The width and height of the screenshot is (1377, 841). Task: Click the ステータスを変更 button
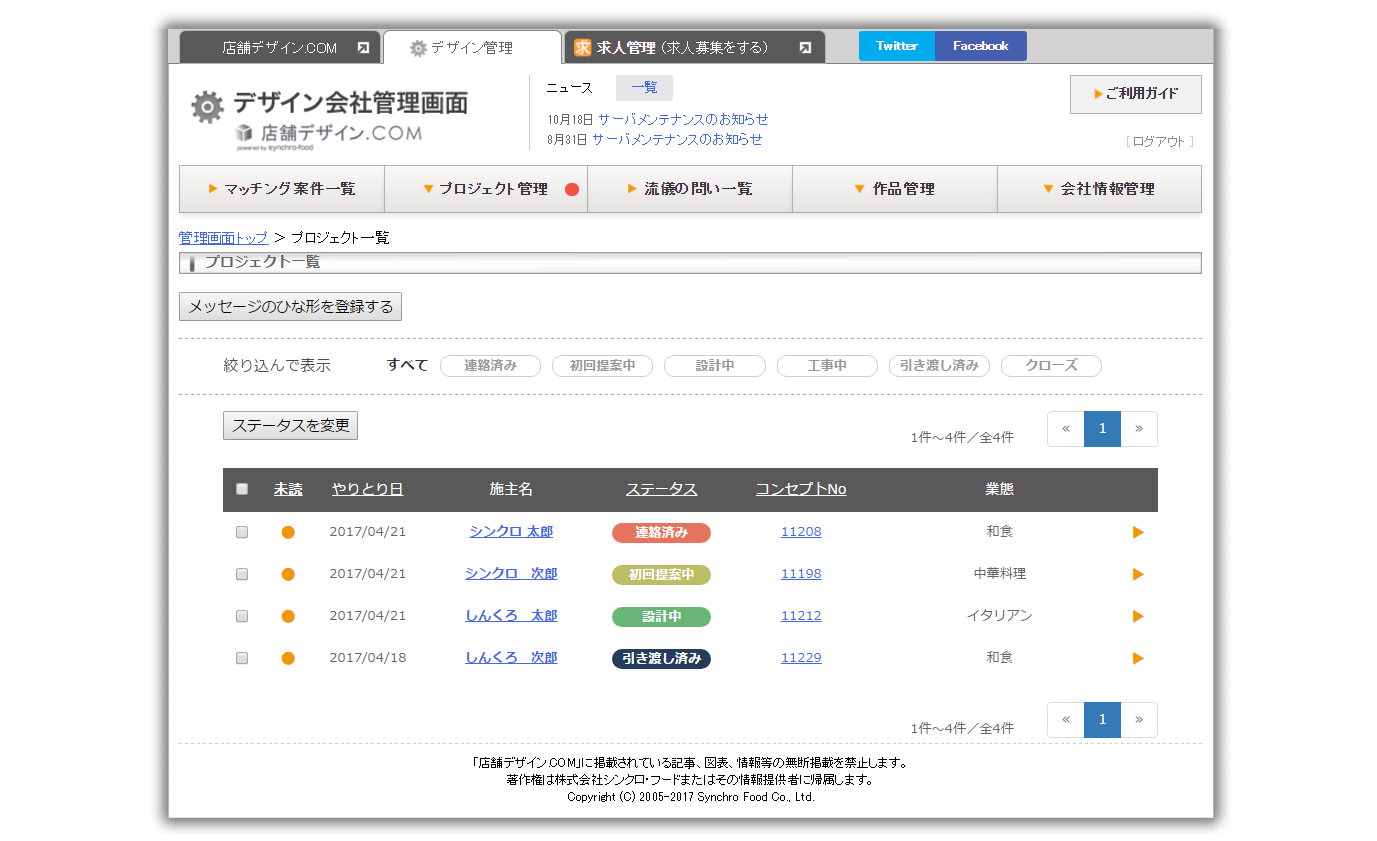tap(290, 425)
